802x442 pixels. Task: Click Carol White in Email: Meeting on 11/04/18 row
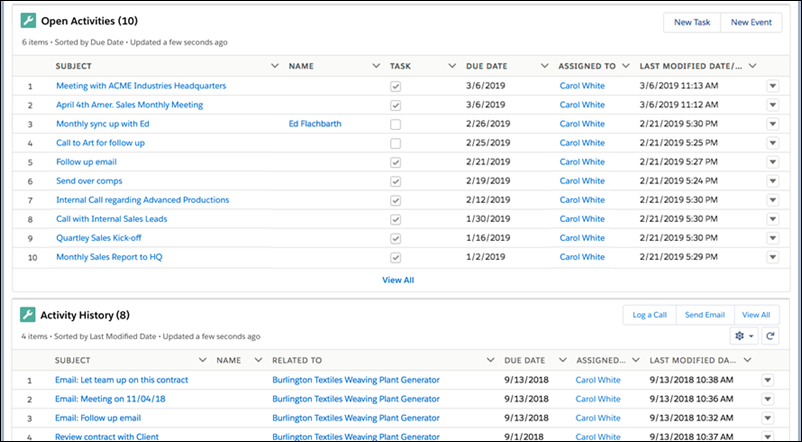click(x=598, y=399)
